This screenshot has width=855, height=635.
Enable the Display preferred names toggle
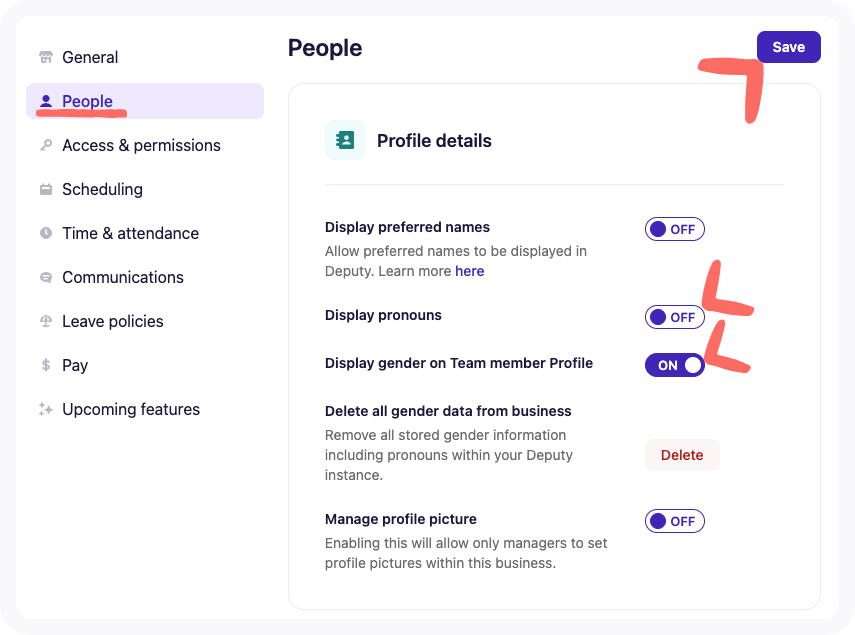coord(674,229)
